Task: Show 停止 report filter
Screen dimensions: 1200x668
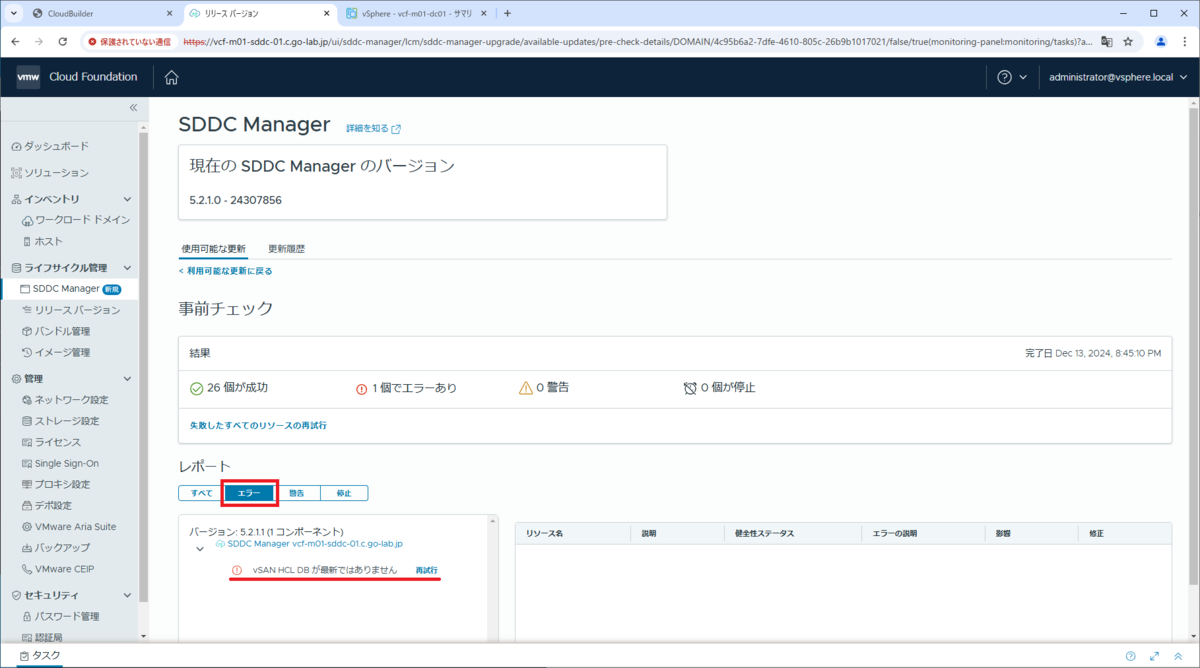Action: point(344,493)
